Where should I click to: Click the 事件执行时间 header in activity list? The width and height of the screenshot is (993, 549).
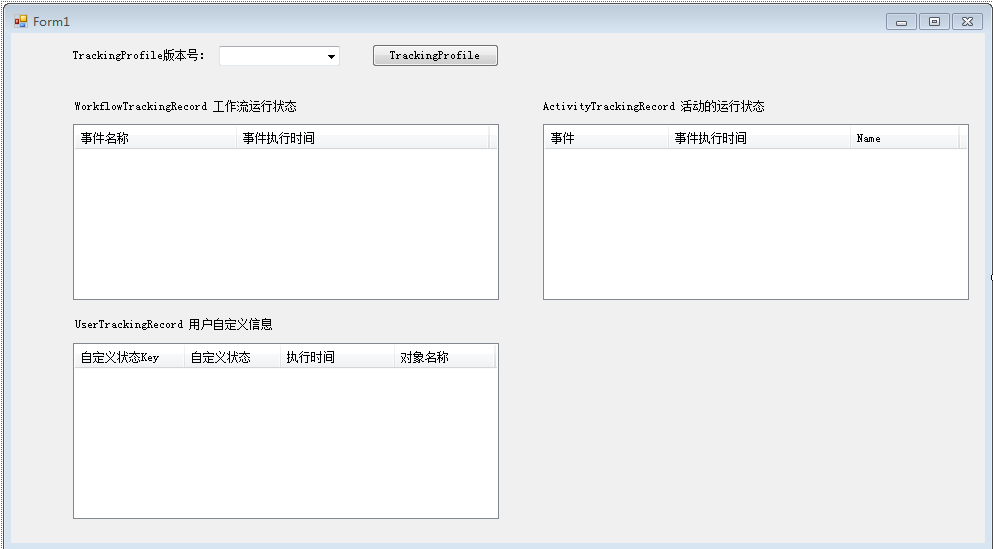coord(759,138)
